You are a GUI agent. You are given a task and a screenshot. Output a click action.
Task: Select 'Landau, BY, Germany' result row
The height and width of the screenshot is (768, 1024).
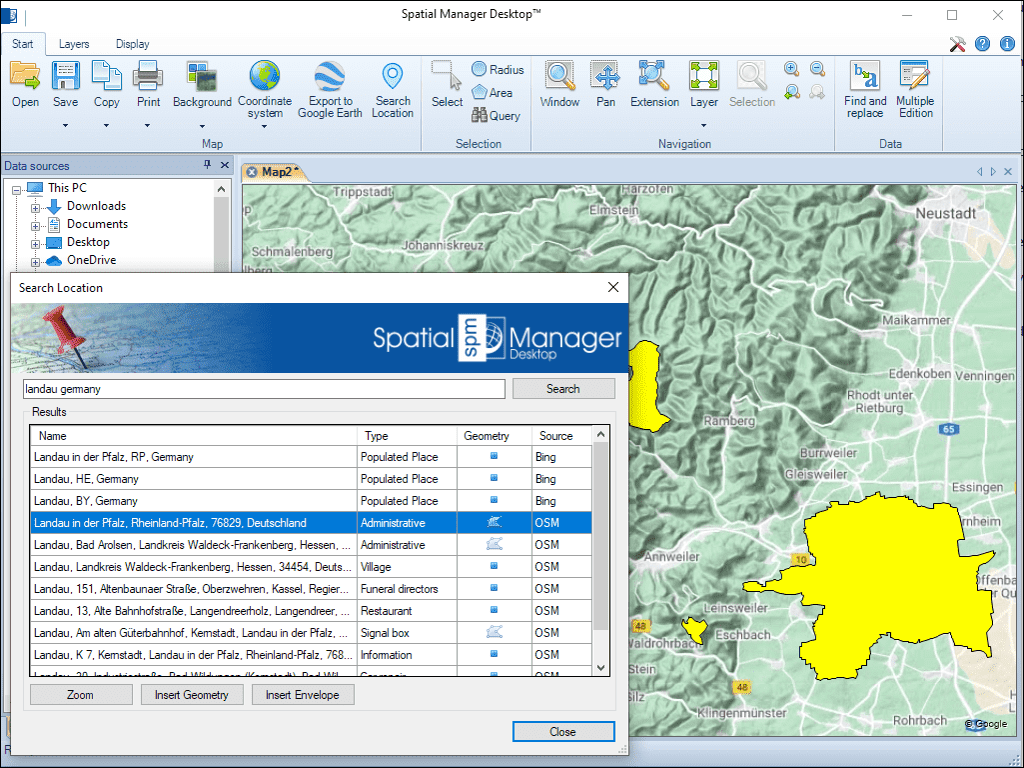(311, 501)
